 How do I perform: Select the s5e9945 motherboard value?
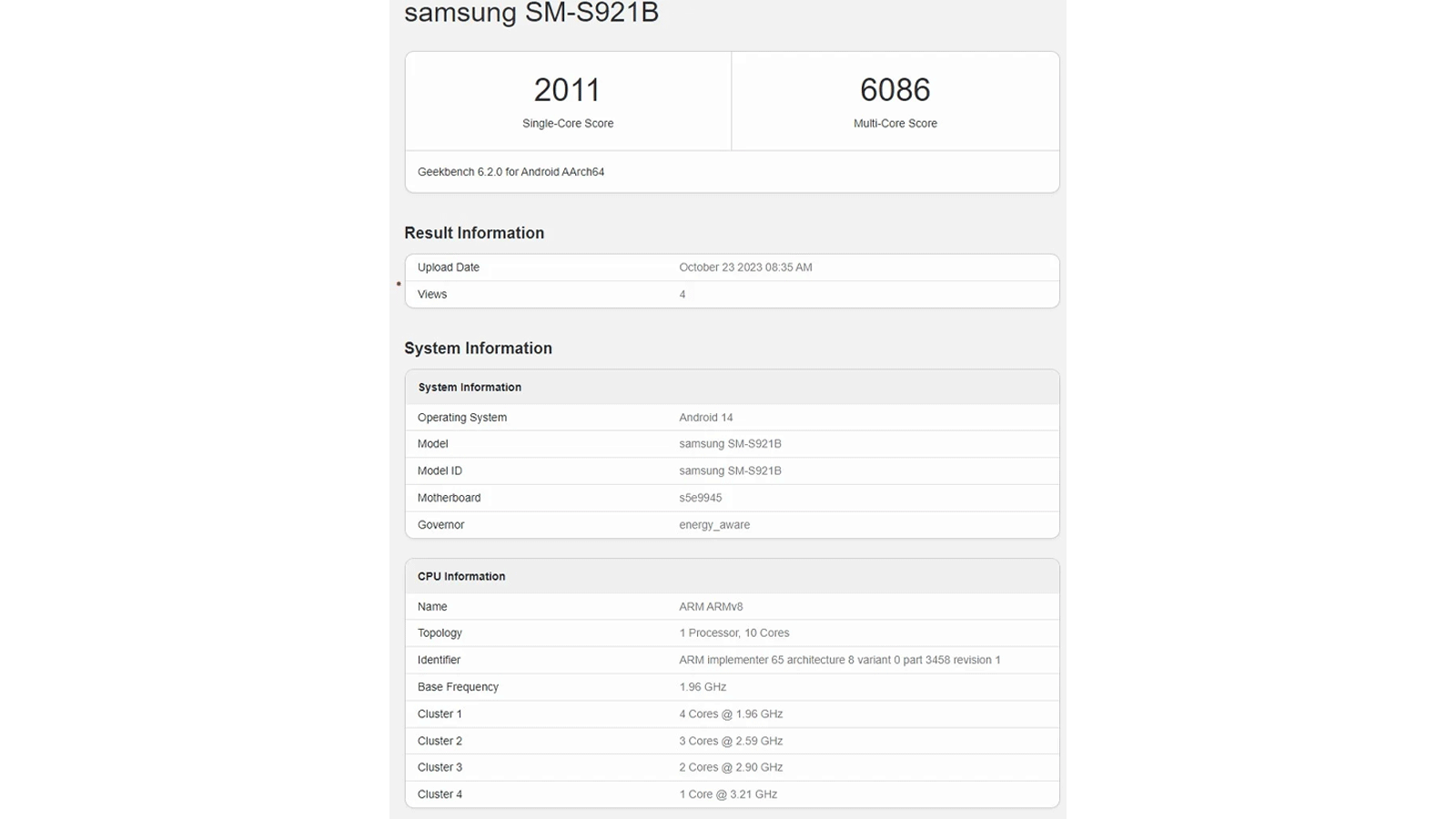(x=700, y=499)
